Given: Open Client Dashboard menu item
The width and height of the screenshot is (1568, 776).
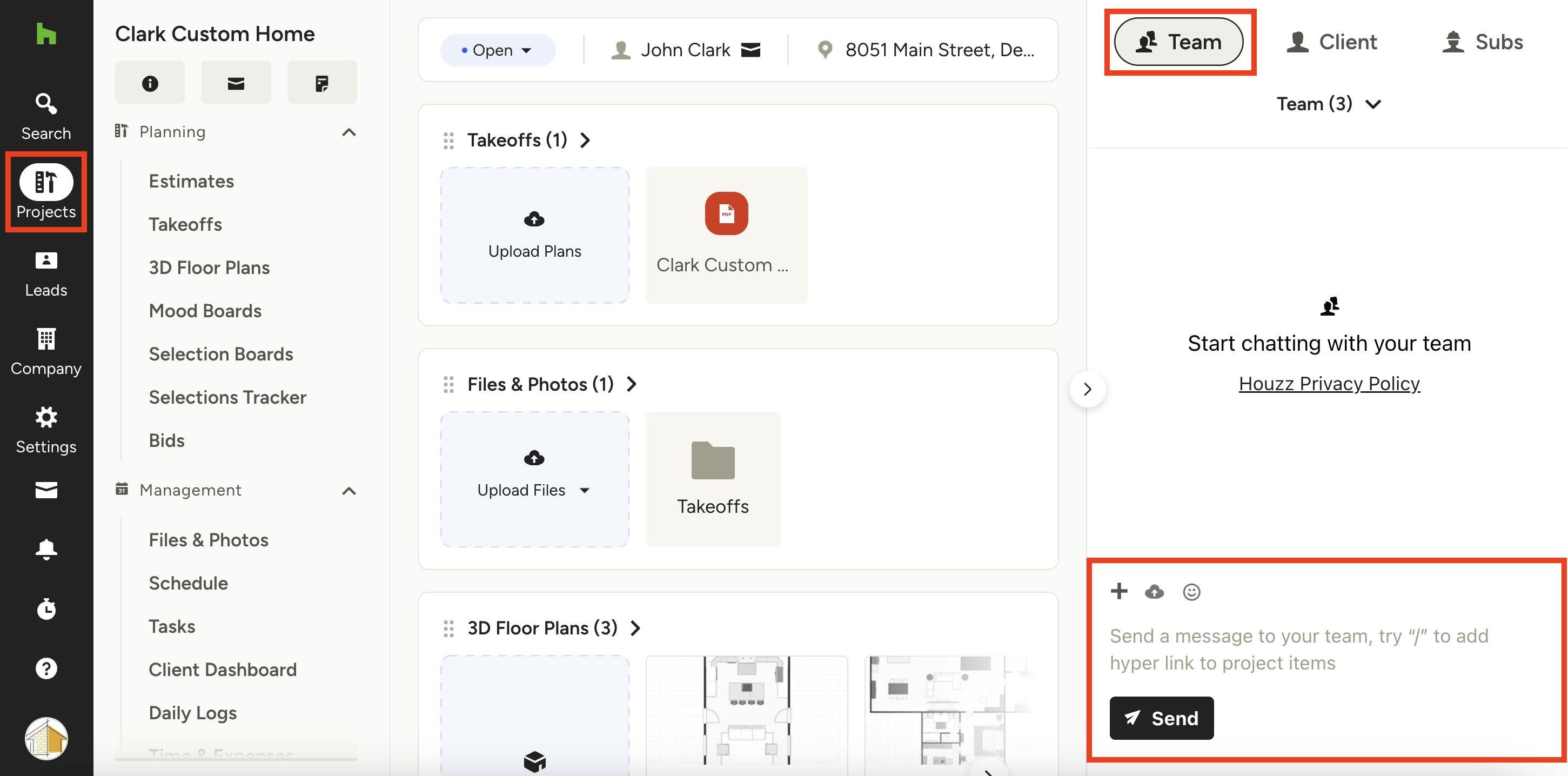Looking at the screenshot, I should pyautogui.click(x=222, y=670).
